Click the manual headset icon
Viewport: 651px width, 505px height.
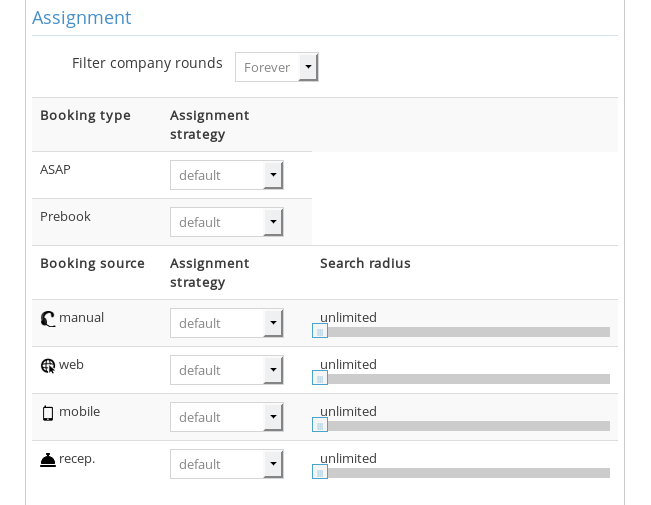point(48,319)
